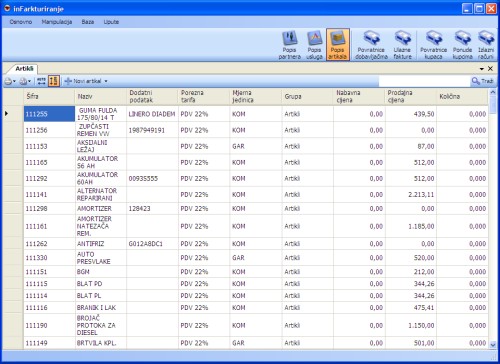Click cell 128423
This screenshot has height=364, width=500.
tap(152, 209)
